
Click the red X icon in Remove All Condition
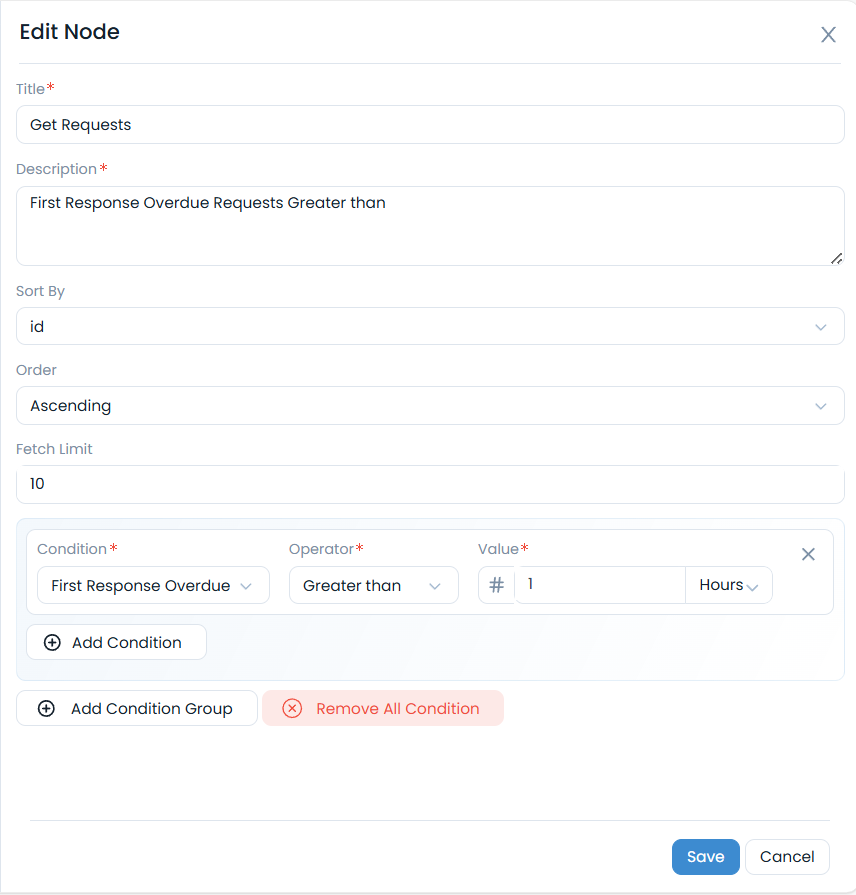point(292,709)
